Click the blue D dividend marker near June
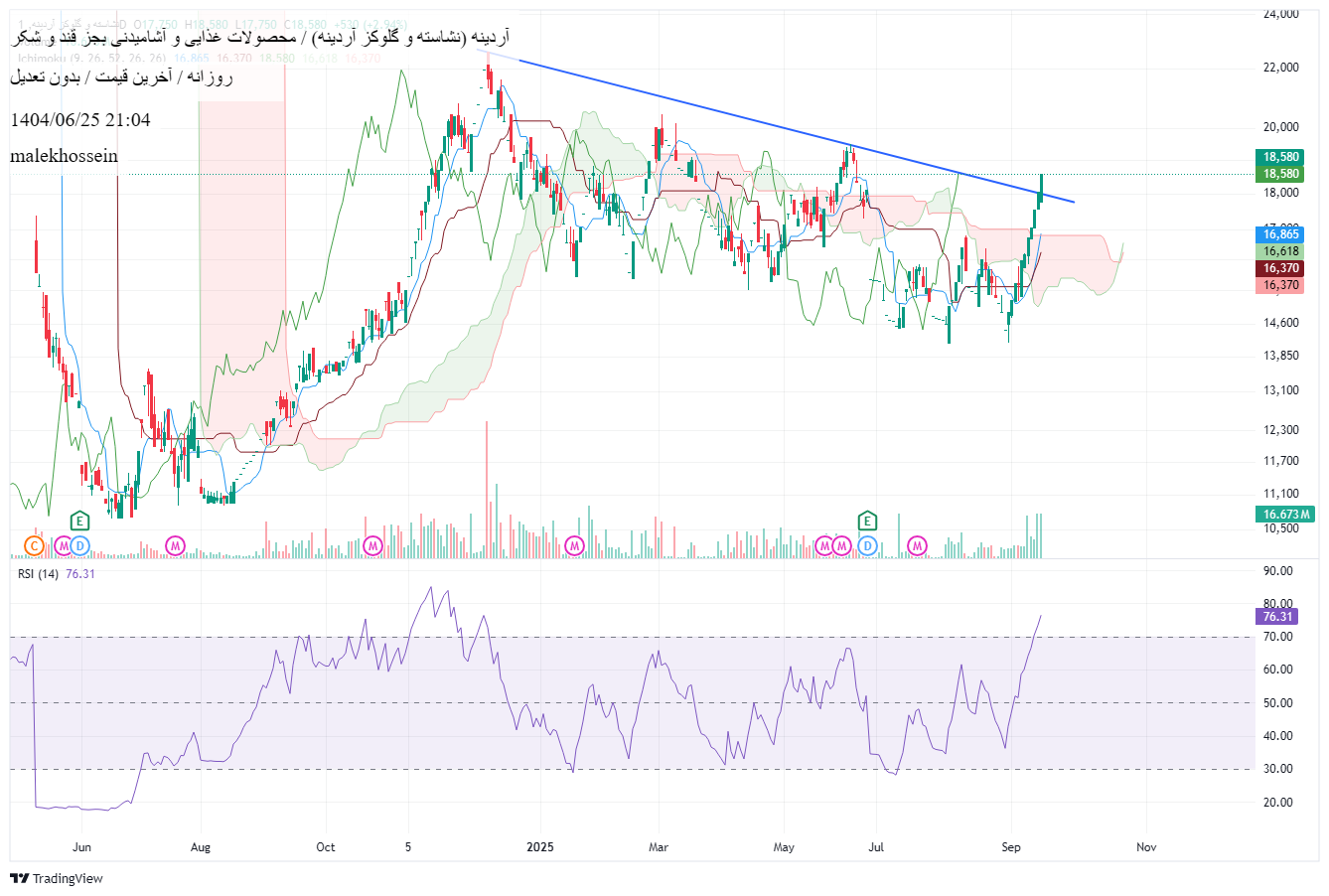This screenshot has height=896, width=1329. pos(79,545)
